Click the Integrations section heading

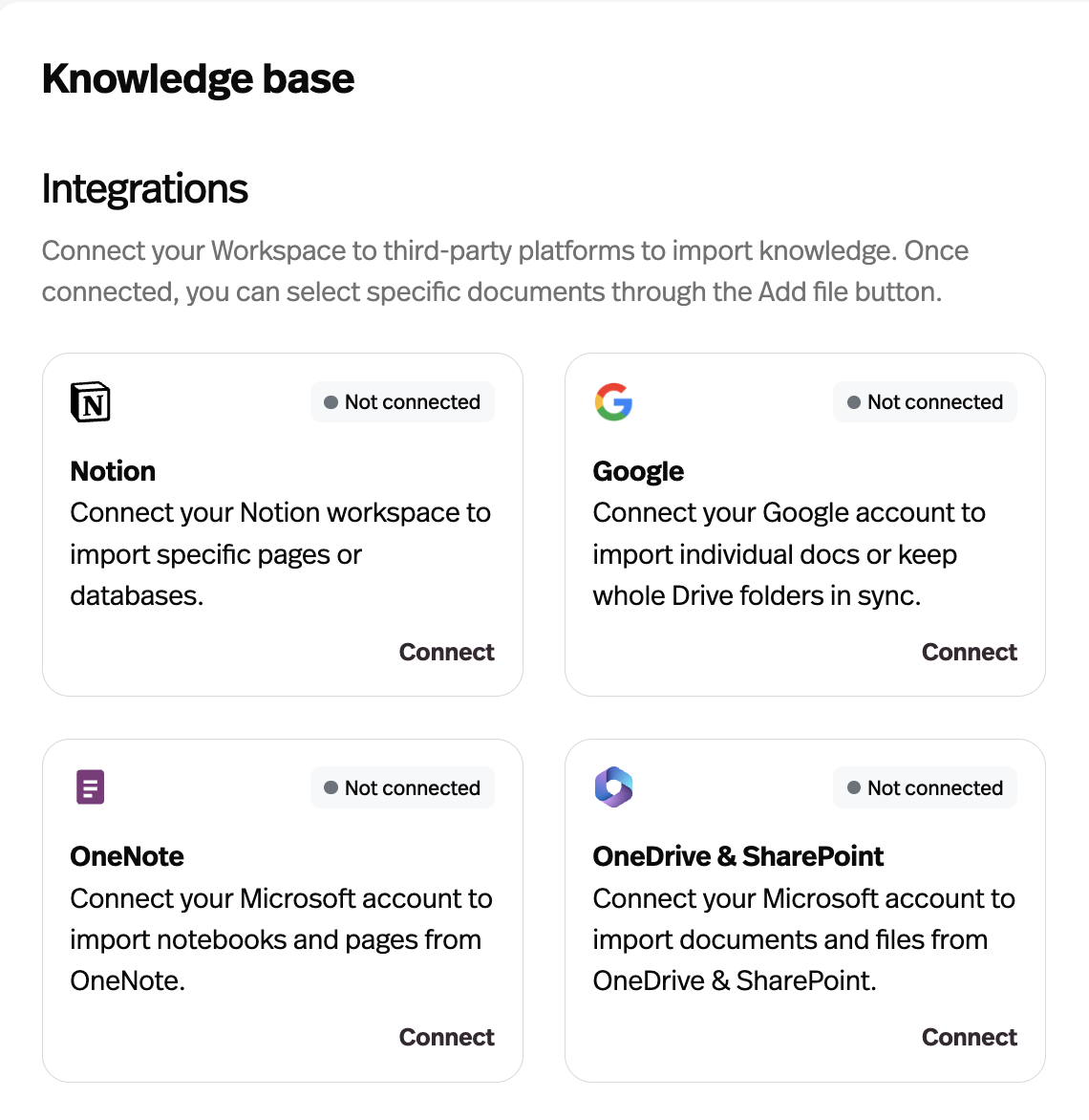(144, 189)
